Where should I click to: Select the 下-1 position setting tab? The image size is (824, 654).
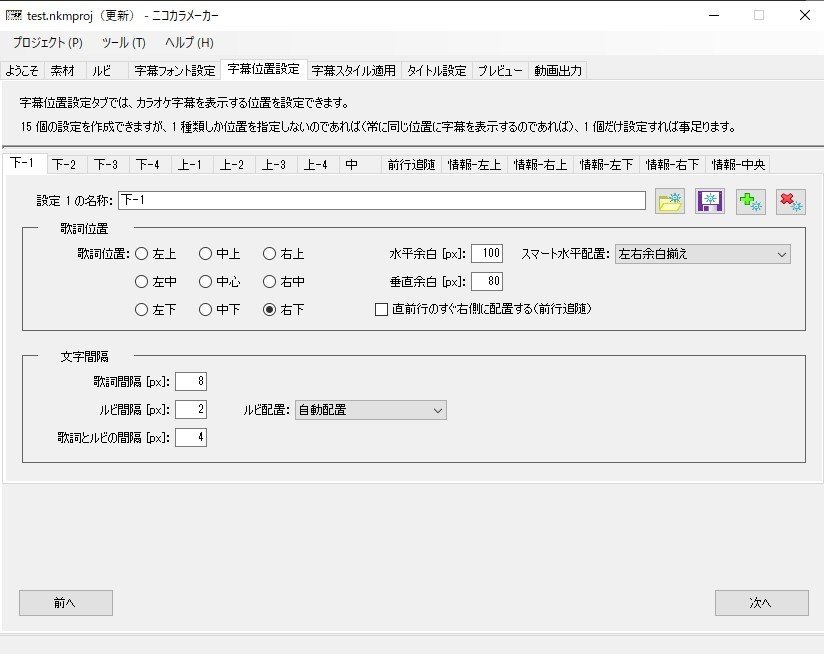24,163
